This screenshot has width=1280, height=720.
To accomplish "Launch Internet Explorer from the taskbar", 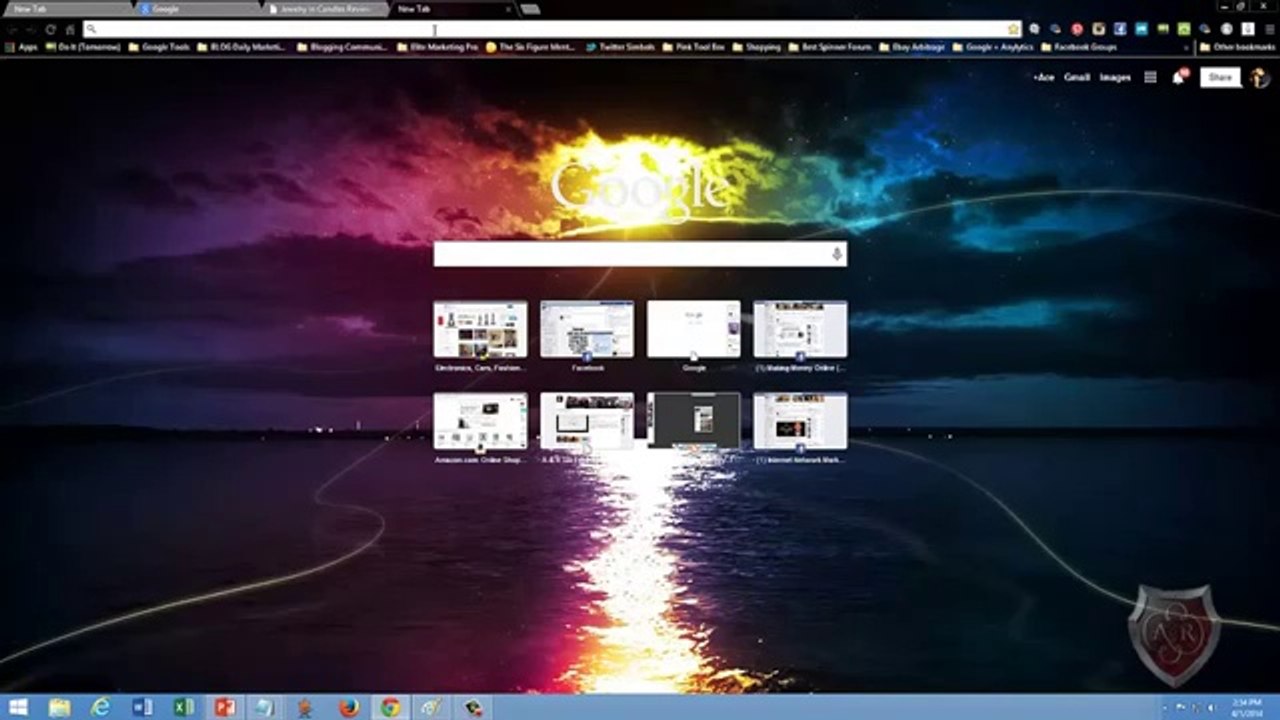I will tap(100, 707).
